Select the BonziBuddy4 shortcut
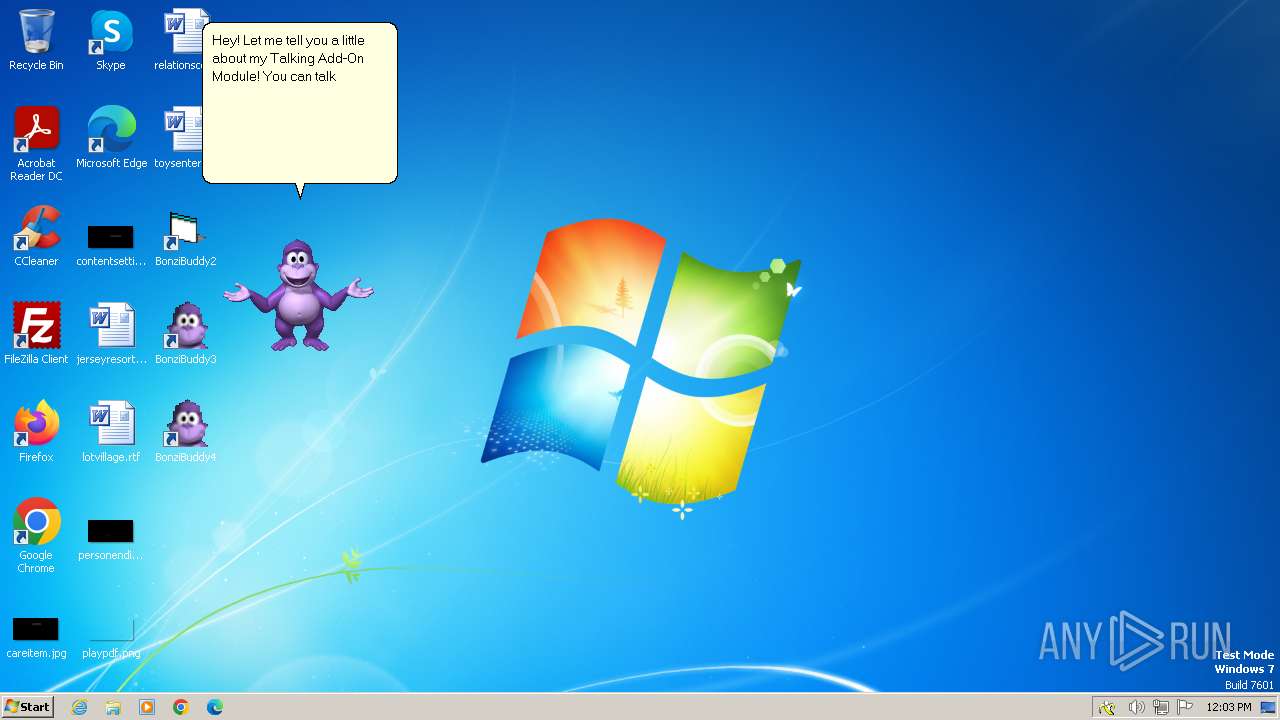Image resolution: width=1280 pixels, height=720 pixels. (x=186, y=432)
